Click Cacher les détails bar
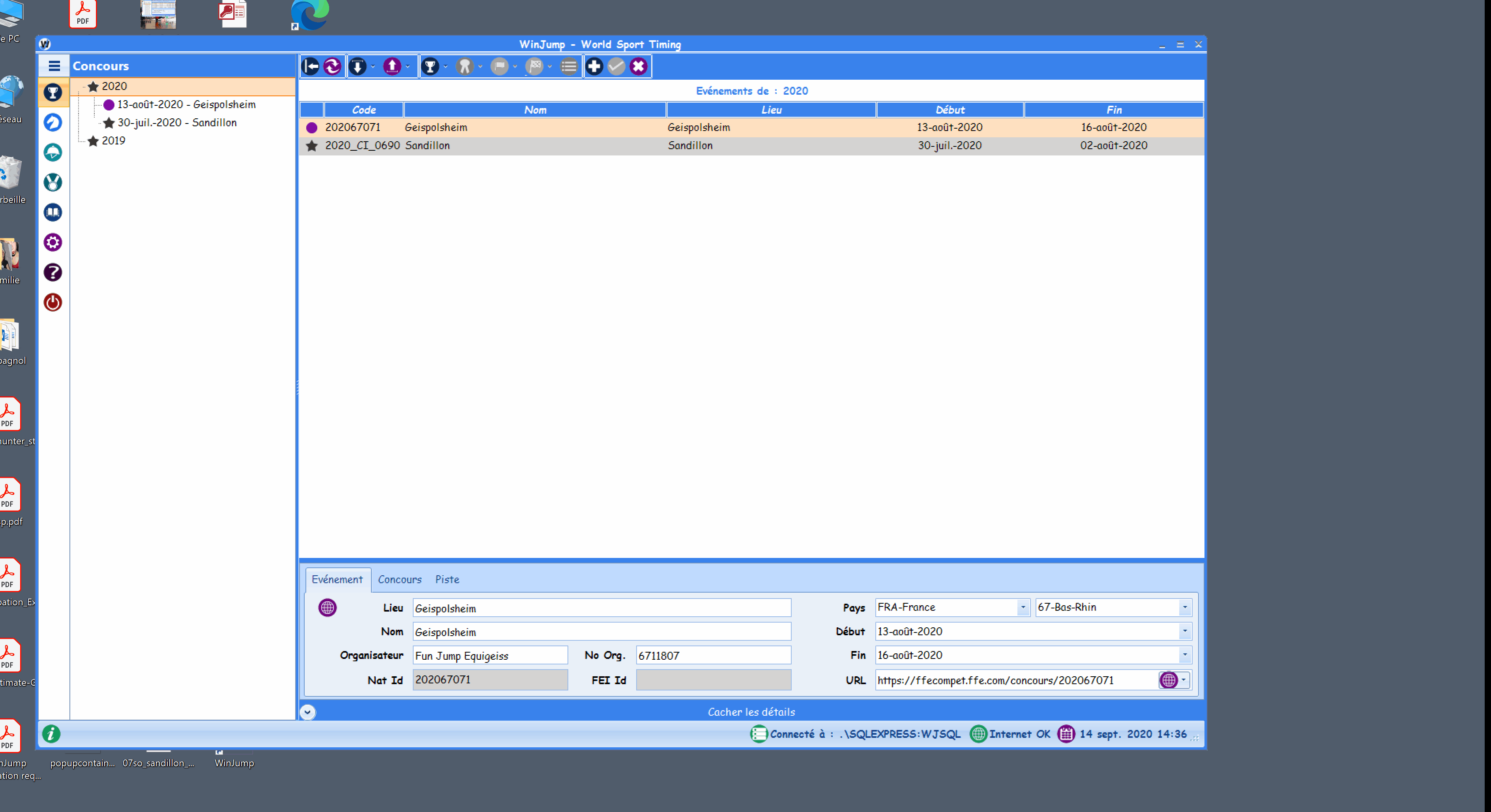This screenshot has width=1491, height=812. click(751, 712)
